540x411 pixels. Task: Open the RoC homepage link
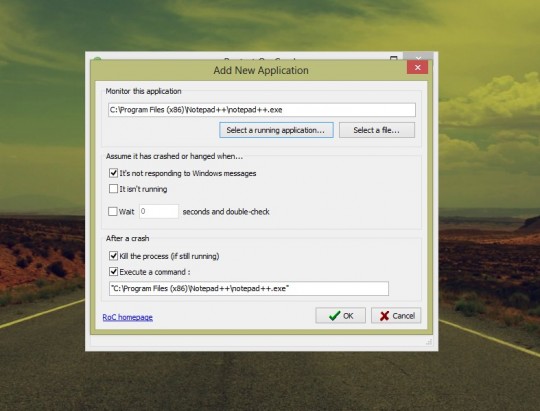click(x=127, y=317)
